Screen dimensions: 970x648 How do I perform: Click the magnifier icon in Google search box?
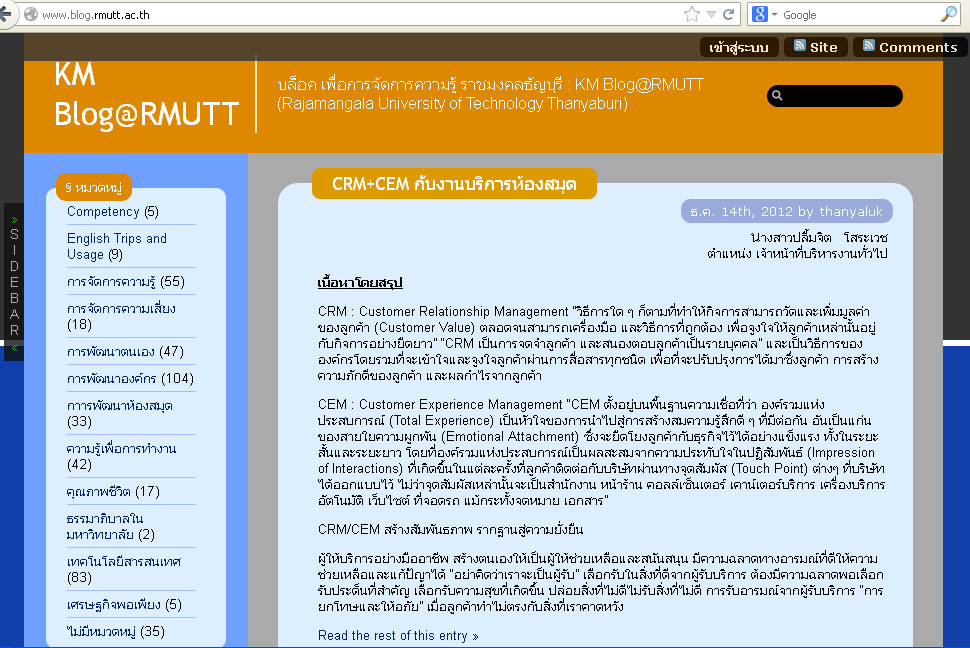[948, 14]
